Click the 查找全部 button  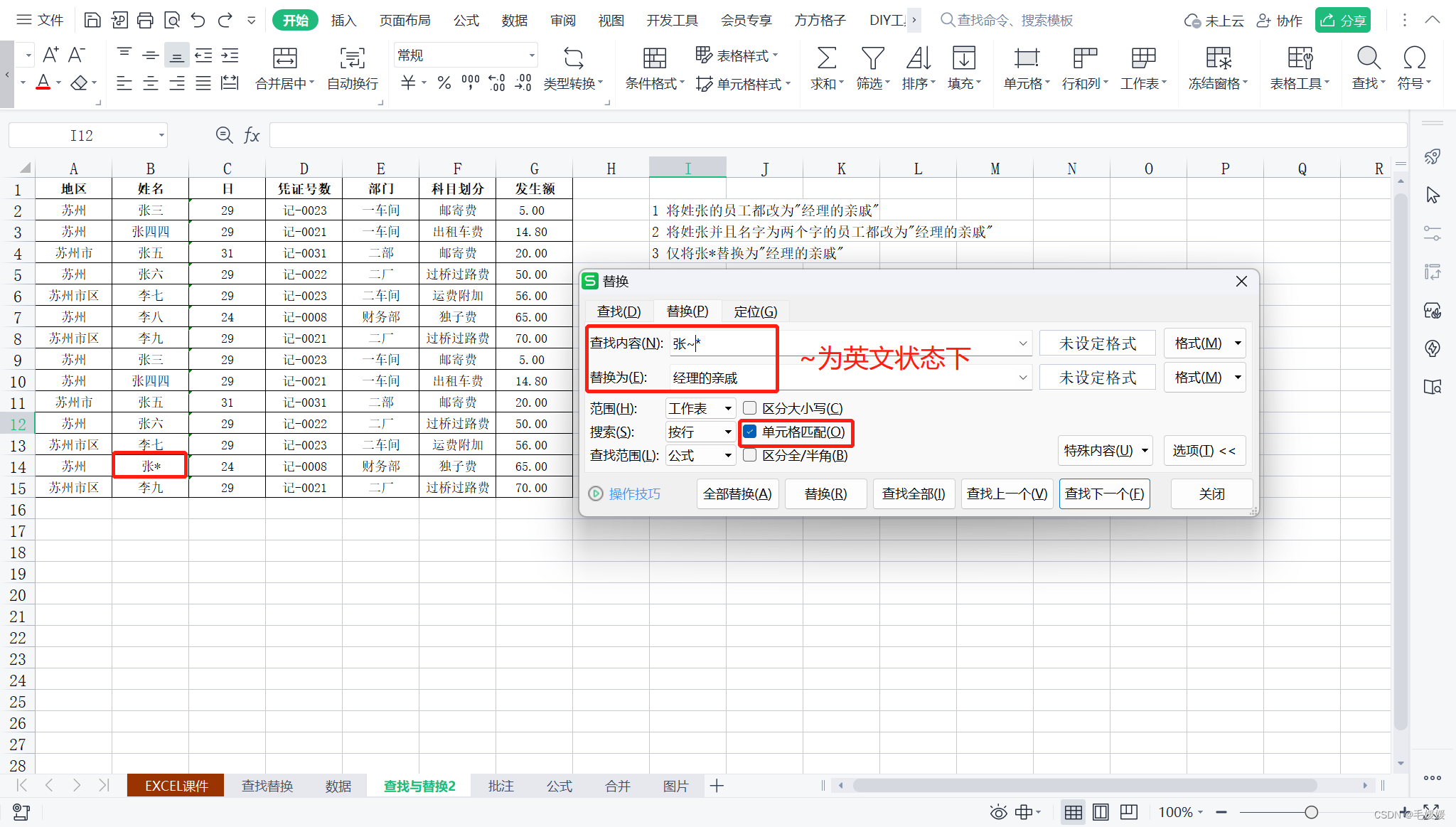(x=914, y=493)
